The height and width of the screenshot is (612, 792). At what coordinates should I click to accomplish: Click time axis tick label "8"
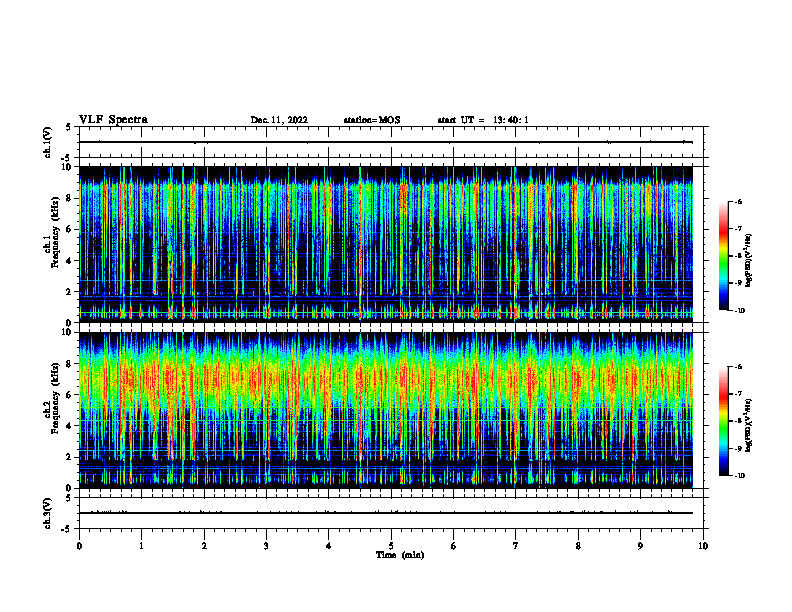point(578,546)
